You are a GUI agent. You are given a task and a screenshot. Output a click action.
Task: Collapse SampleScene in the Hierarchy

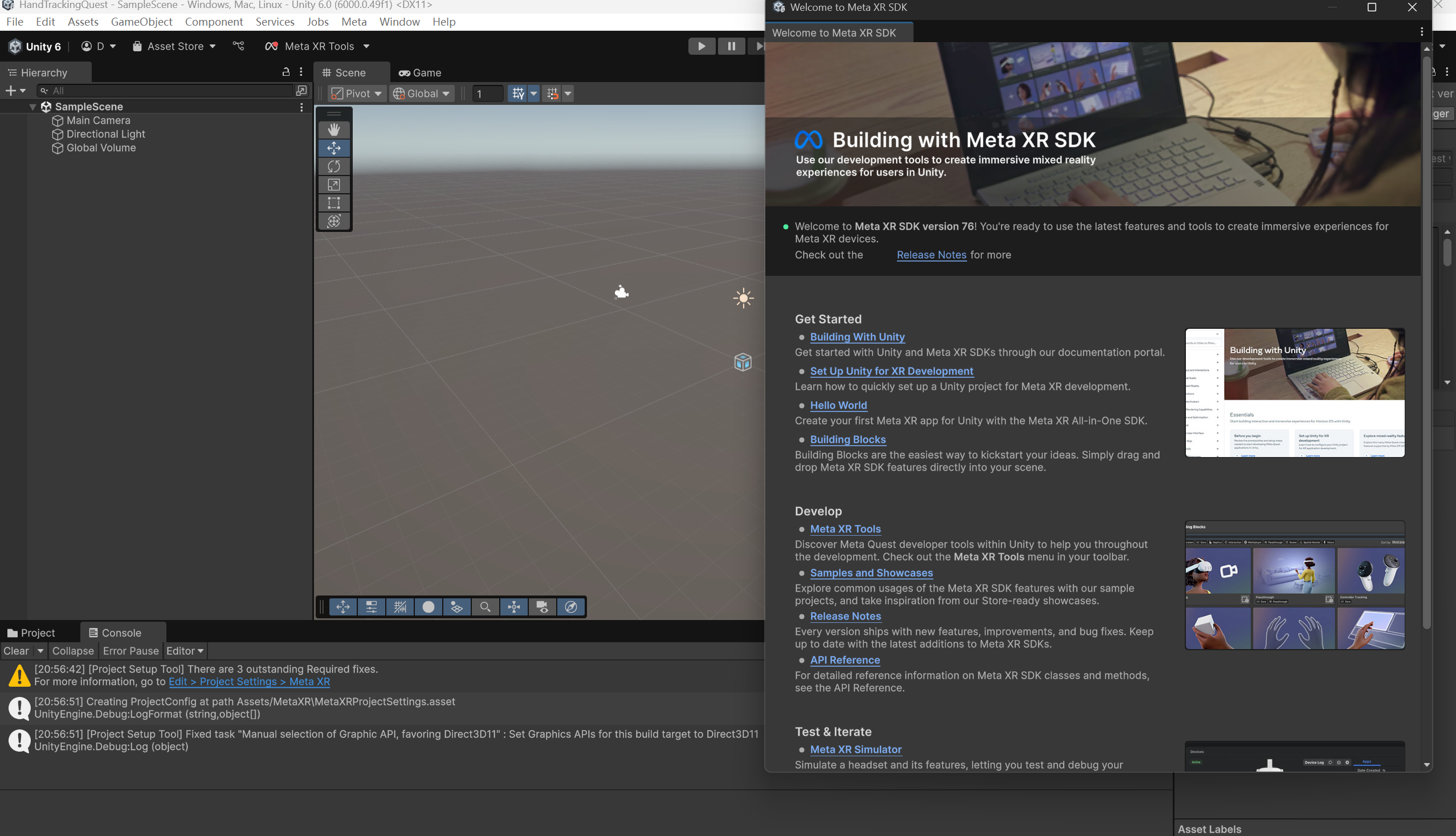[32, 106]
